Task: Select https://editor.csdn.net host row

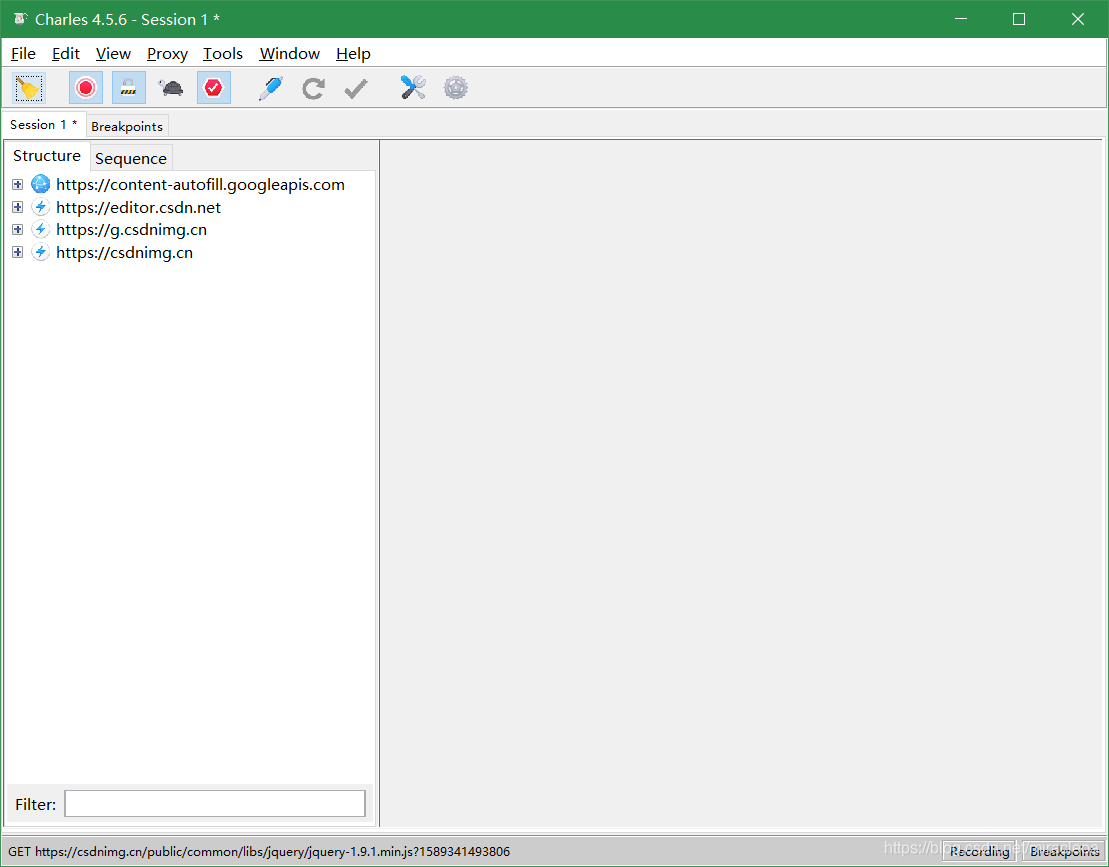Action: coord(139,207)
